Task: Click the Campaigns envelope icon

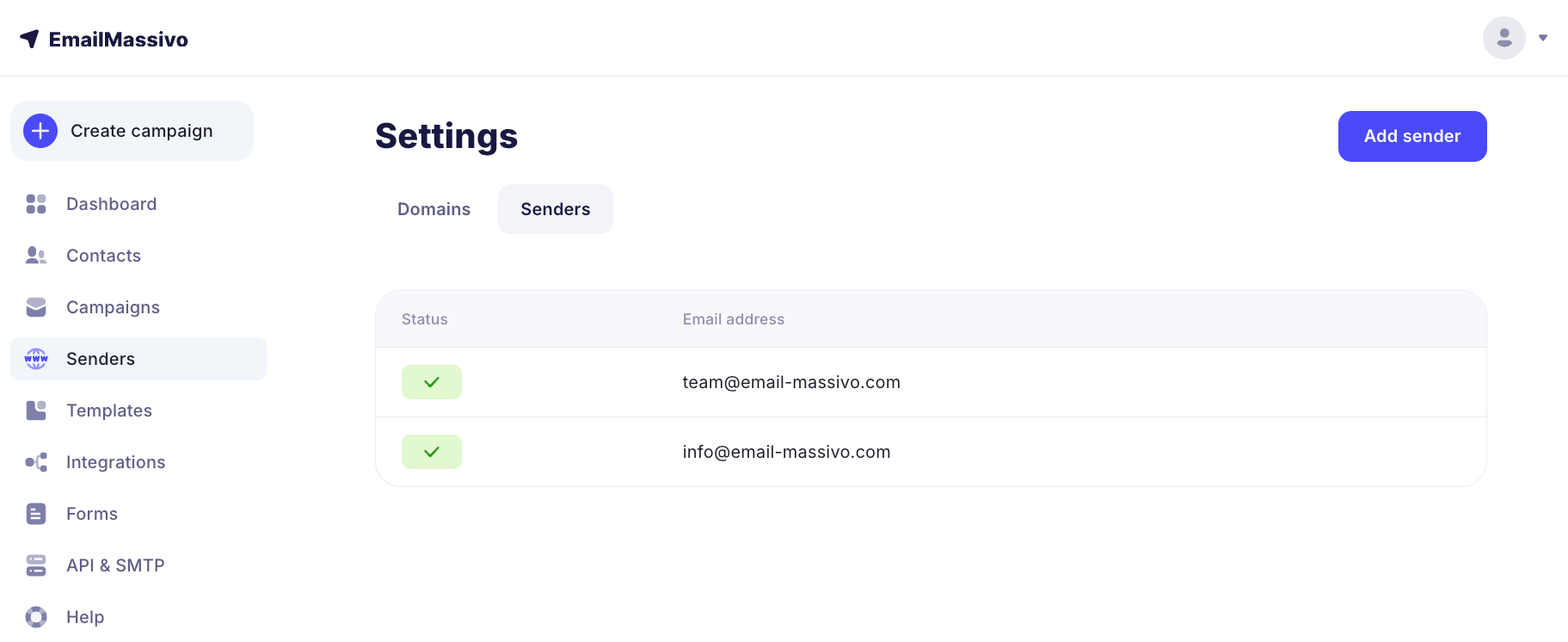Action: [36, 307]
